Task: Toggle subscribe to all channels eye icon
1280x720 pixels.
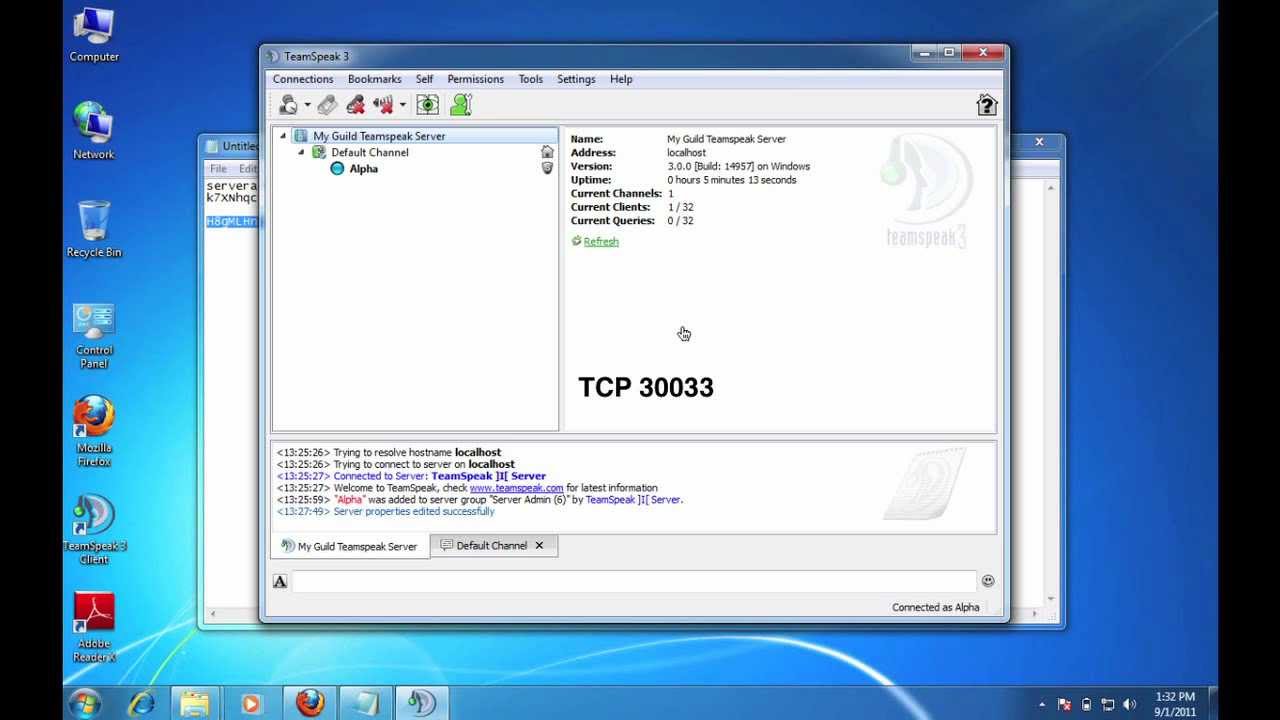Action: click(x=428, y=104)
